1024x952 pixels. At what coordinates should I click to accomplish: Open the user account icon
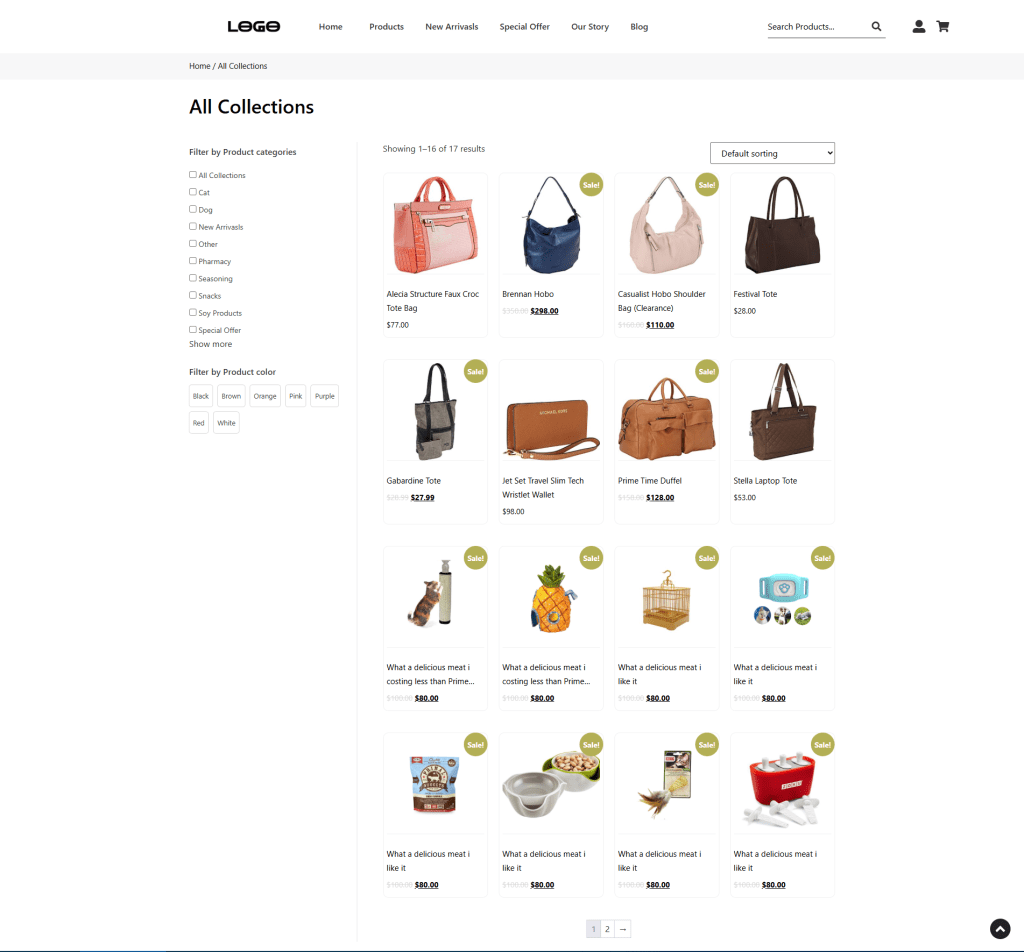click(x=918, y=27)
